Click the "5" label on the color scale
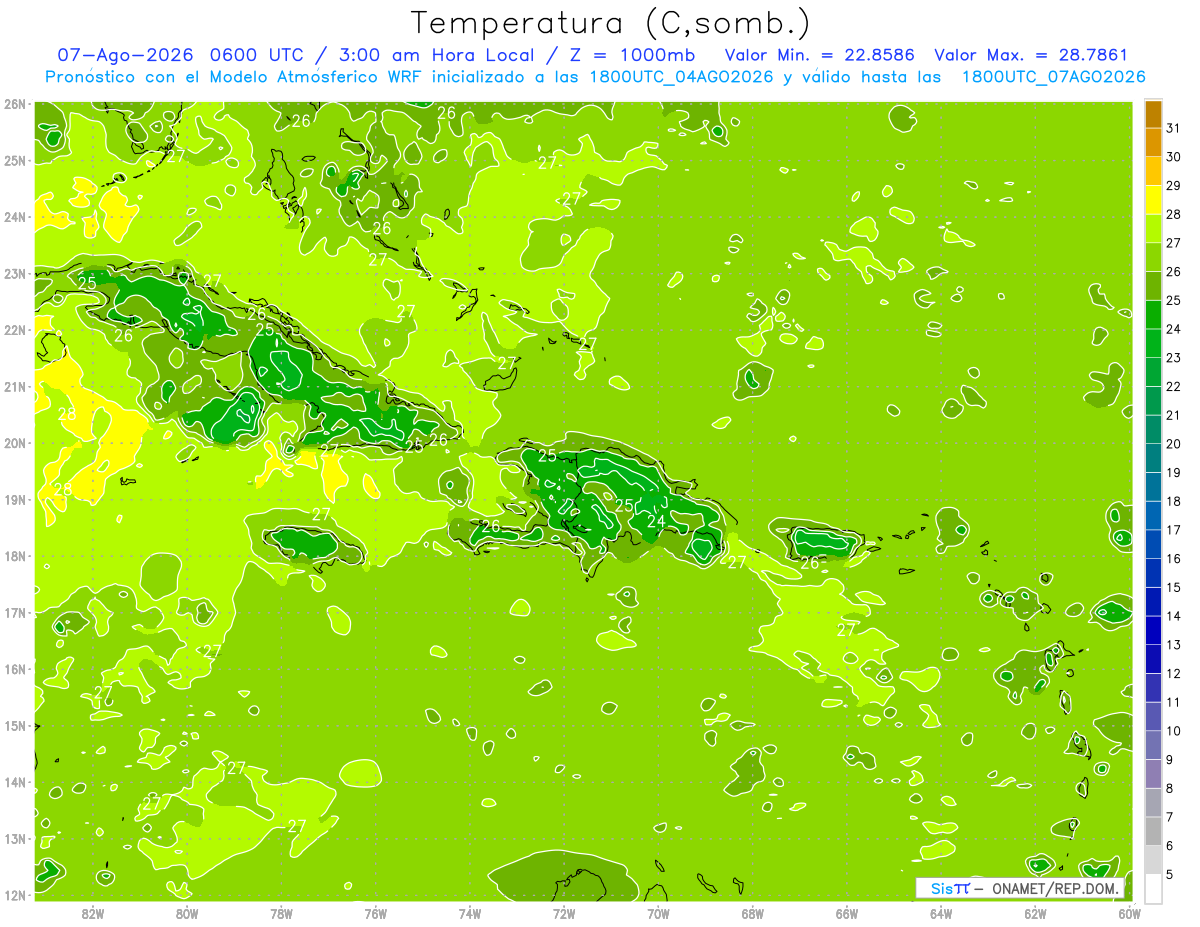Viewport: 1200px width, 927px height. click(1170, 874)
